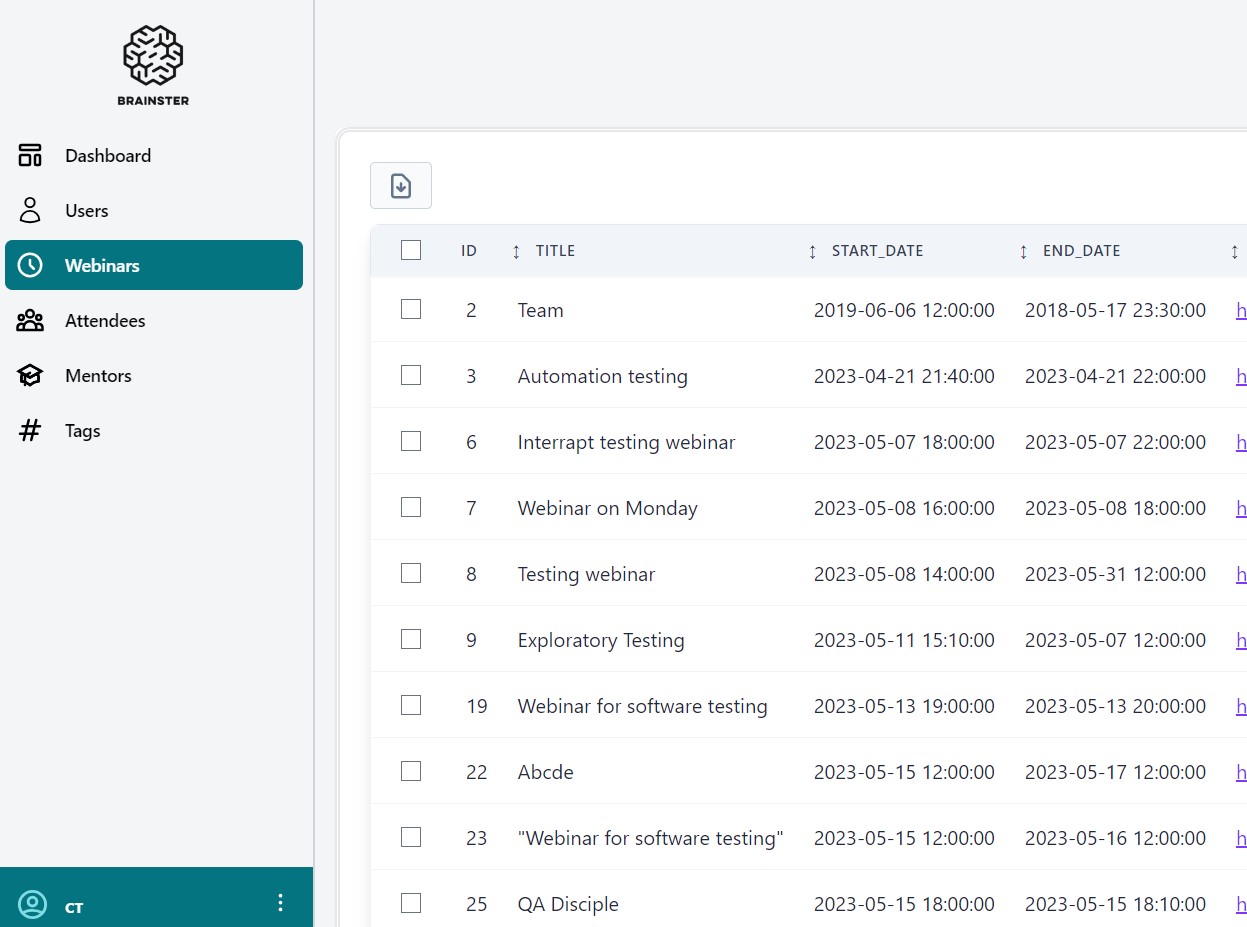Image resolution: width=1247 pixels, height=927 pixels.
Task: Open the Attendees page in sidebar
Action: pos(105,320)
